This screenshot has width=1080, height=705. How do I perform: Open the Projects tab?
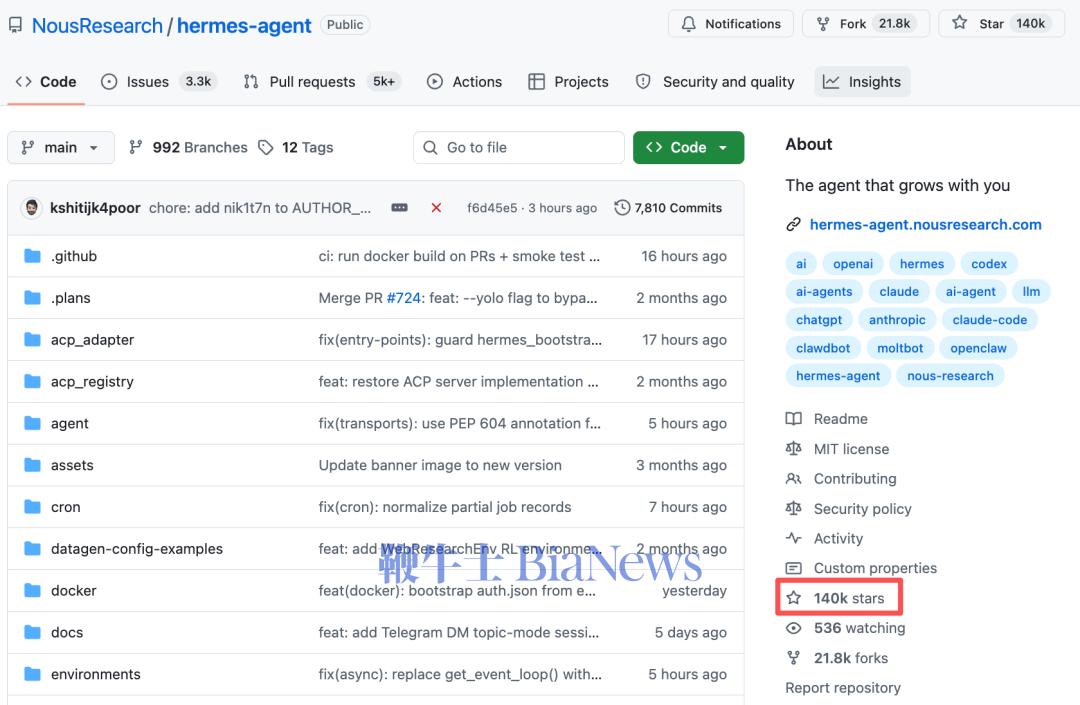(x=568, y=82)
